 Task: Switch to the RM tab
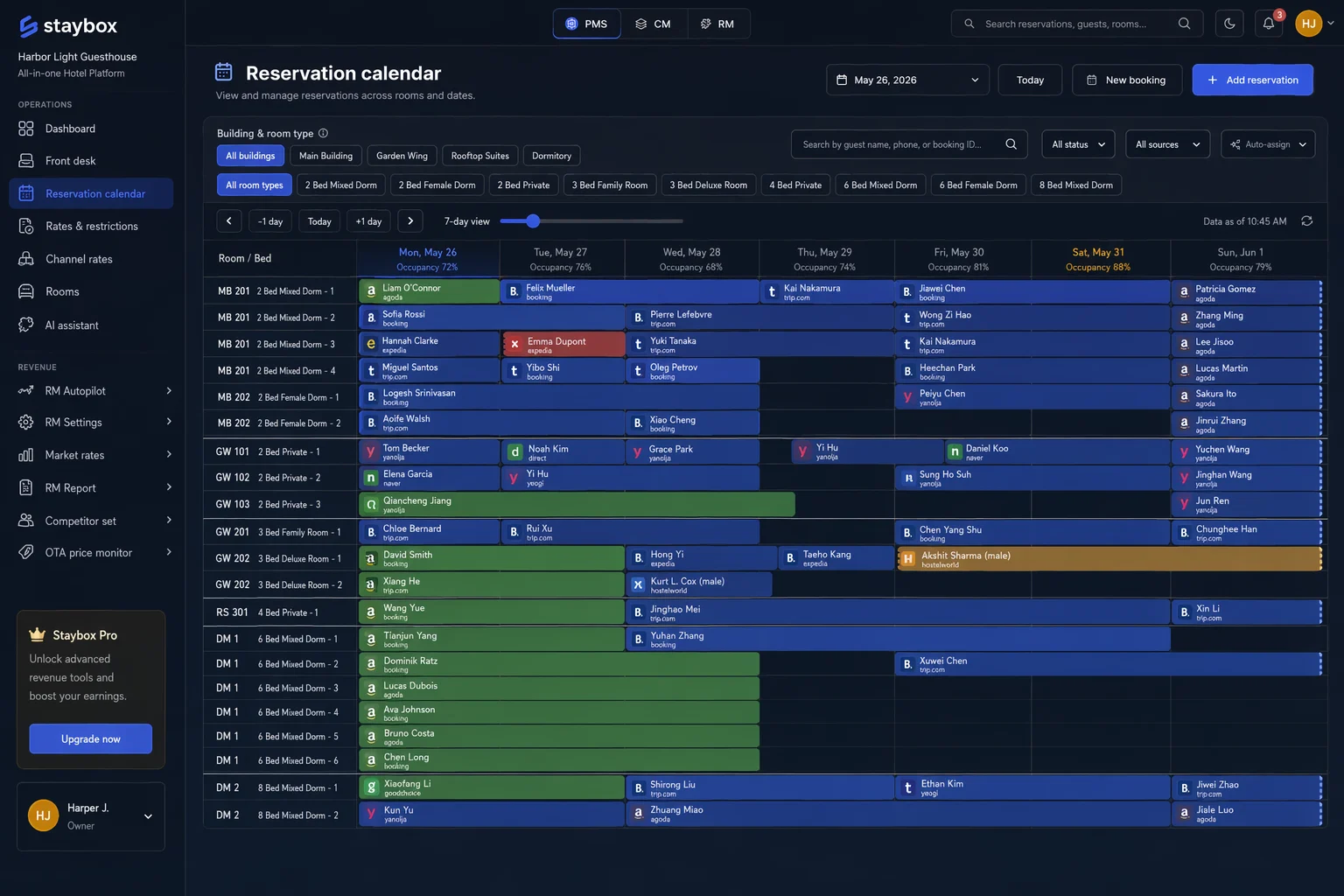point(717,24)
